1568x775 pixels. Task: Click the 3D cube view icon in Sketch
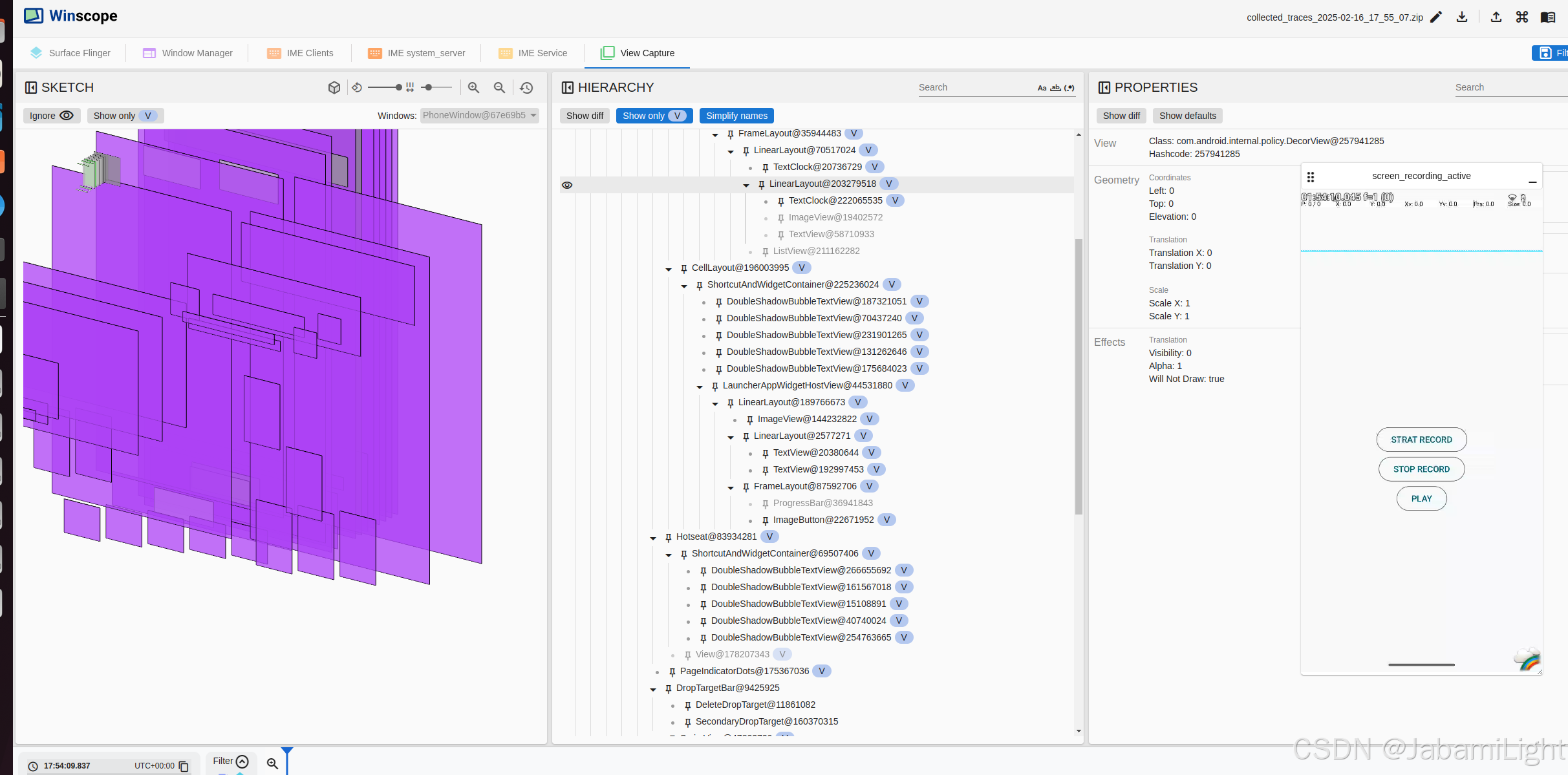(x=334, y=87)
